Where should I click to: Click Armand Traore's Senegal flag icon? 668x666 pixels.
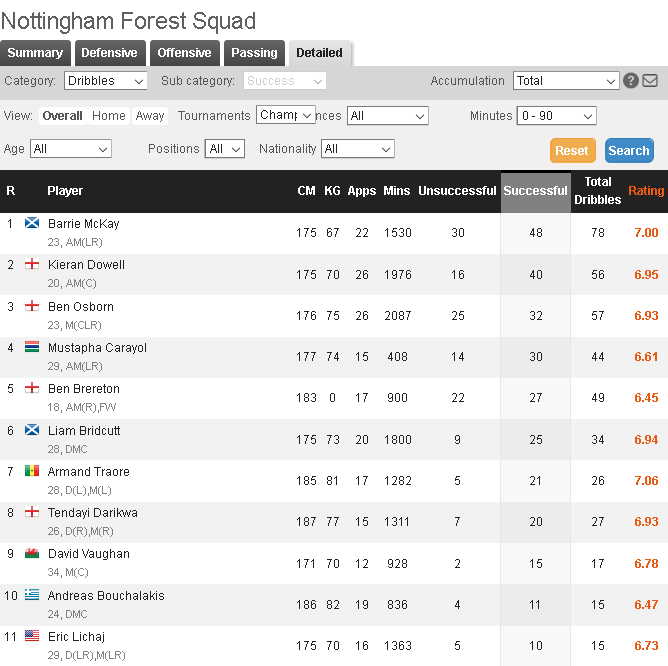coord(32,472)
